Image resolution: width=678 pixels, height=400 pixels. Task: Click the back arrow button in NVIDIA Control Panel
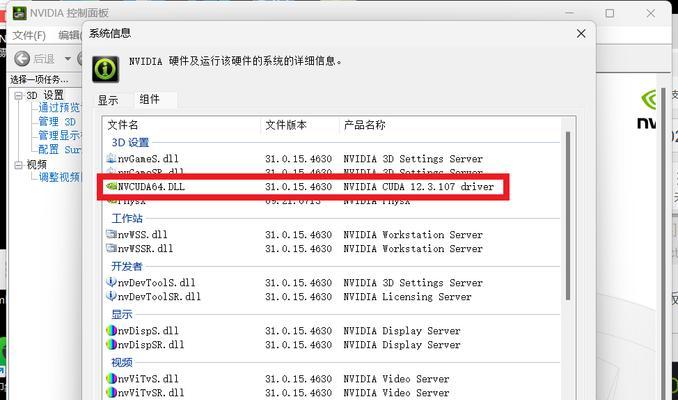click(x=22, y=58)
